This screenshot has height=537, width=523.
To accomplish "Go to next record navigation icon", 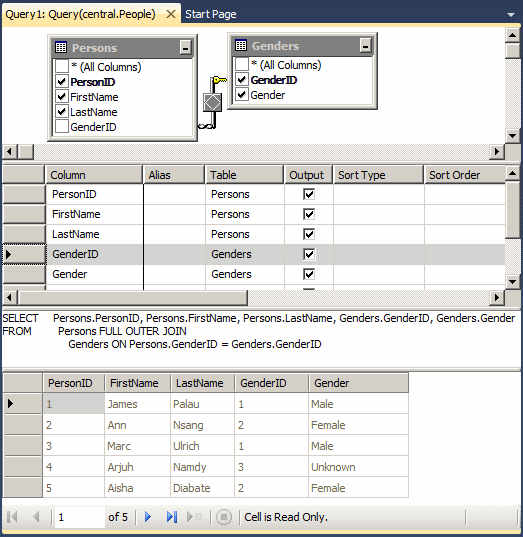I will pos(148,517).
